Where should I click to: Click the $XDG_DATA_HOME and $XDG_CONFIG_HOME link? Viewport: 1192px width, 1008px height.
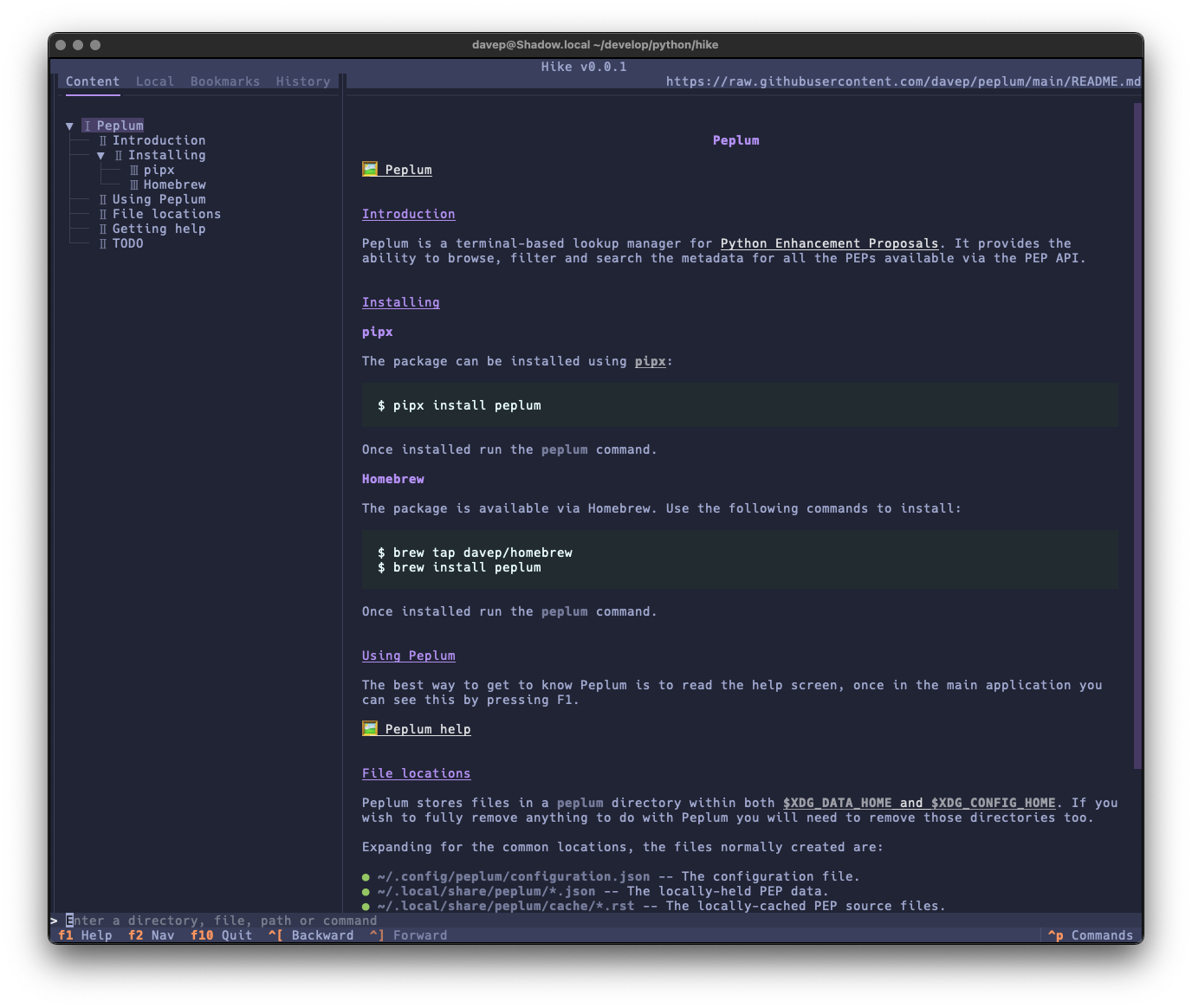(918, 803)
